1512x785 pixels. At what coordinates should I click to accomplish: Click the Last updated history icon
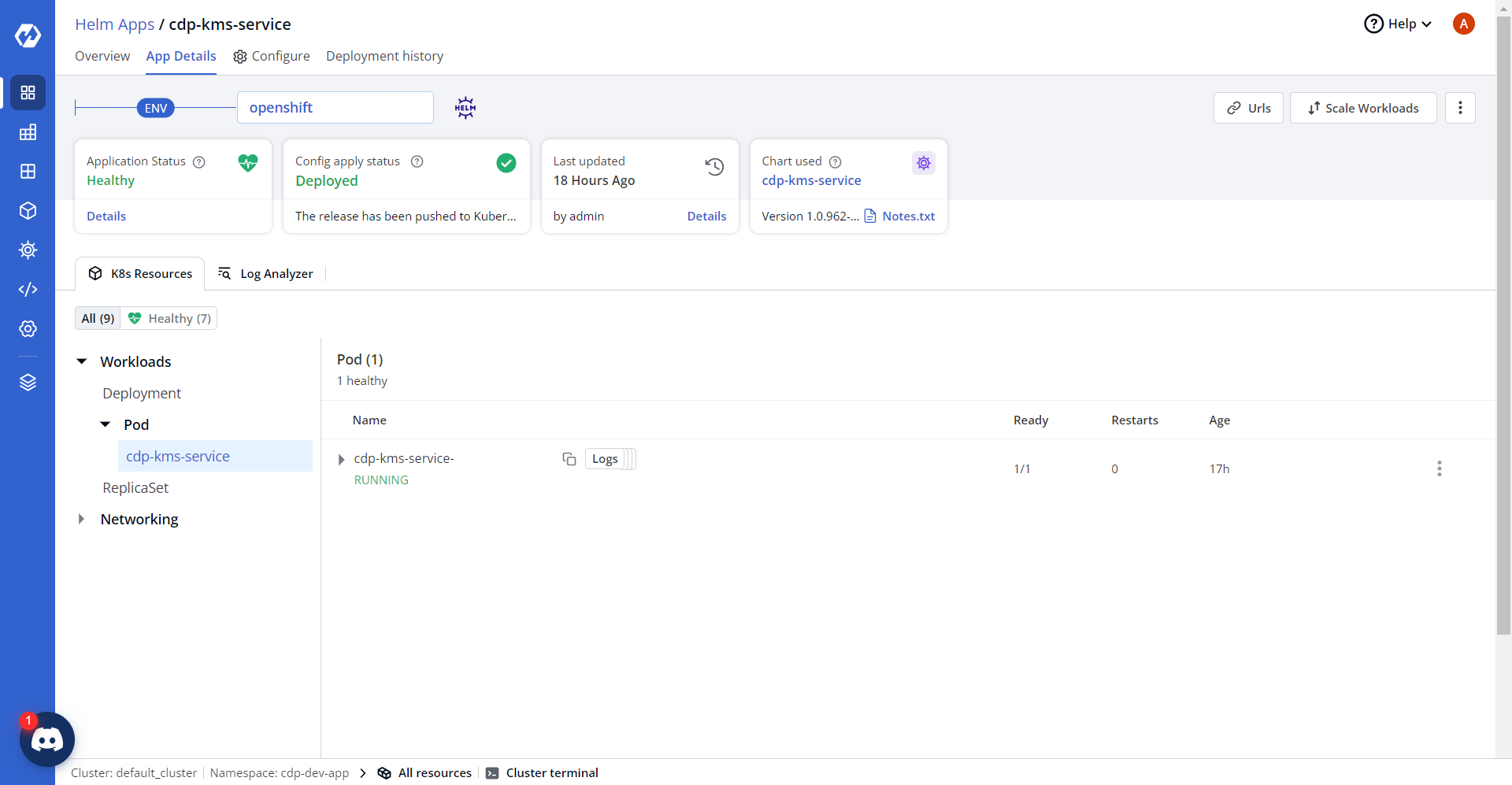pyautogui.click(x=714, y=167)
